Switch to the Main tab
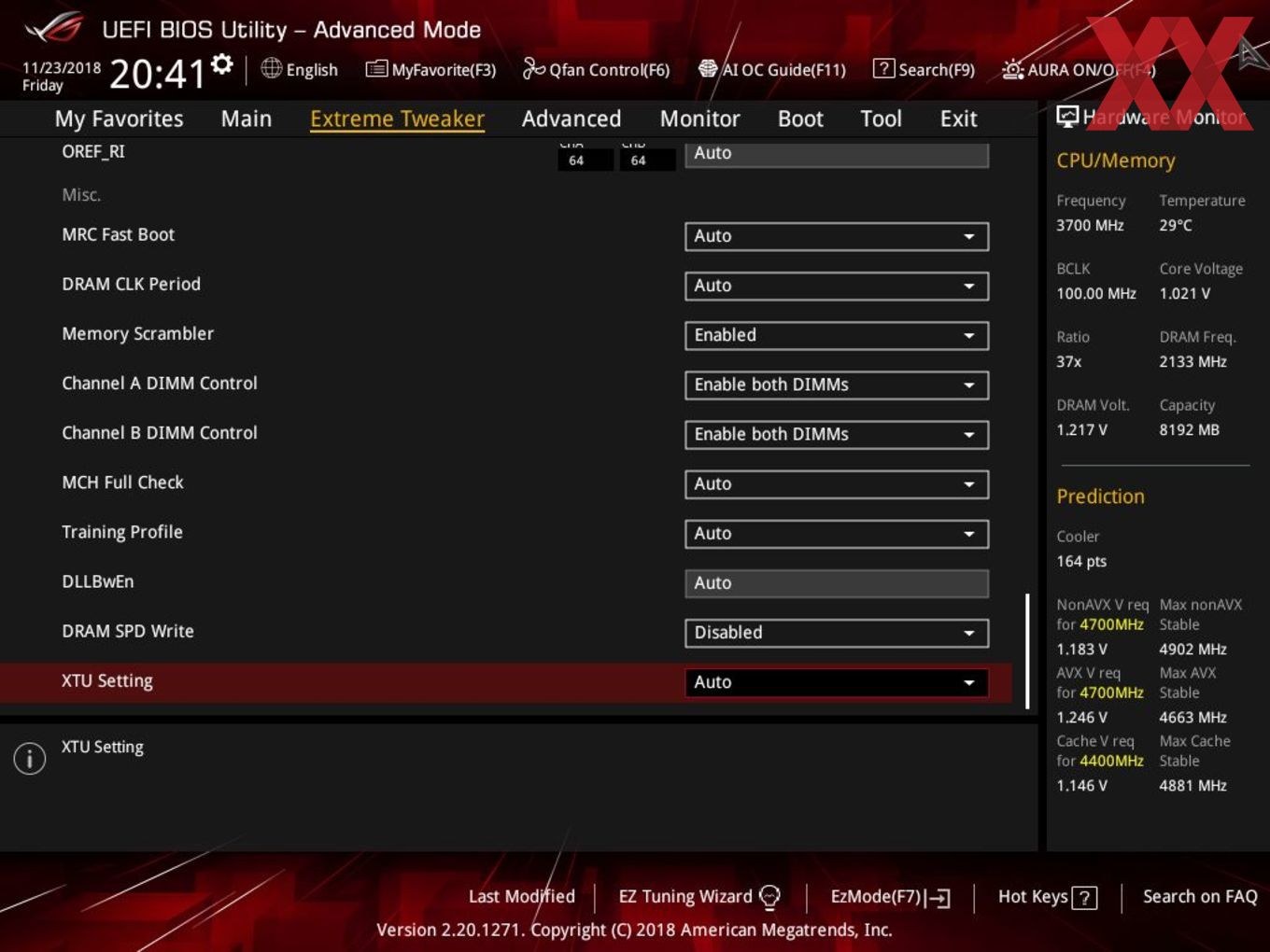 (x=247, y=119)
